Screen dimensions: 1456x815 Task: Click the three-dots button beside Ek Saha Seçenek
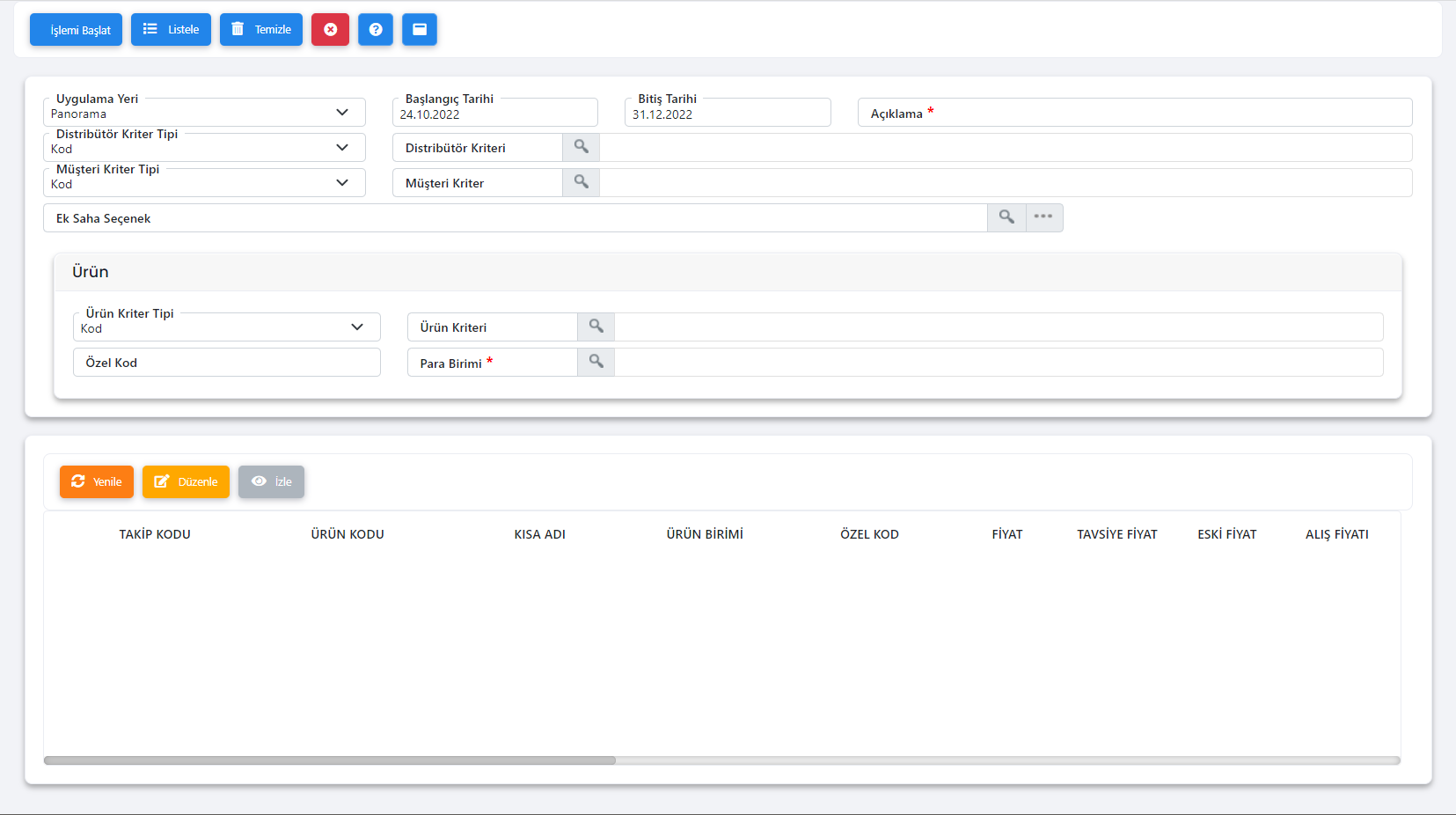(1043, 217)
